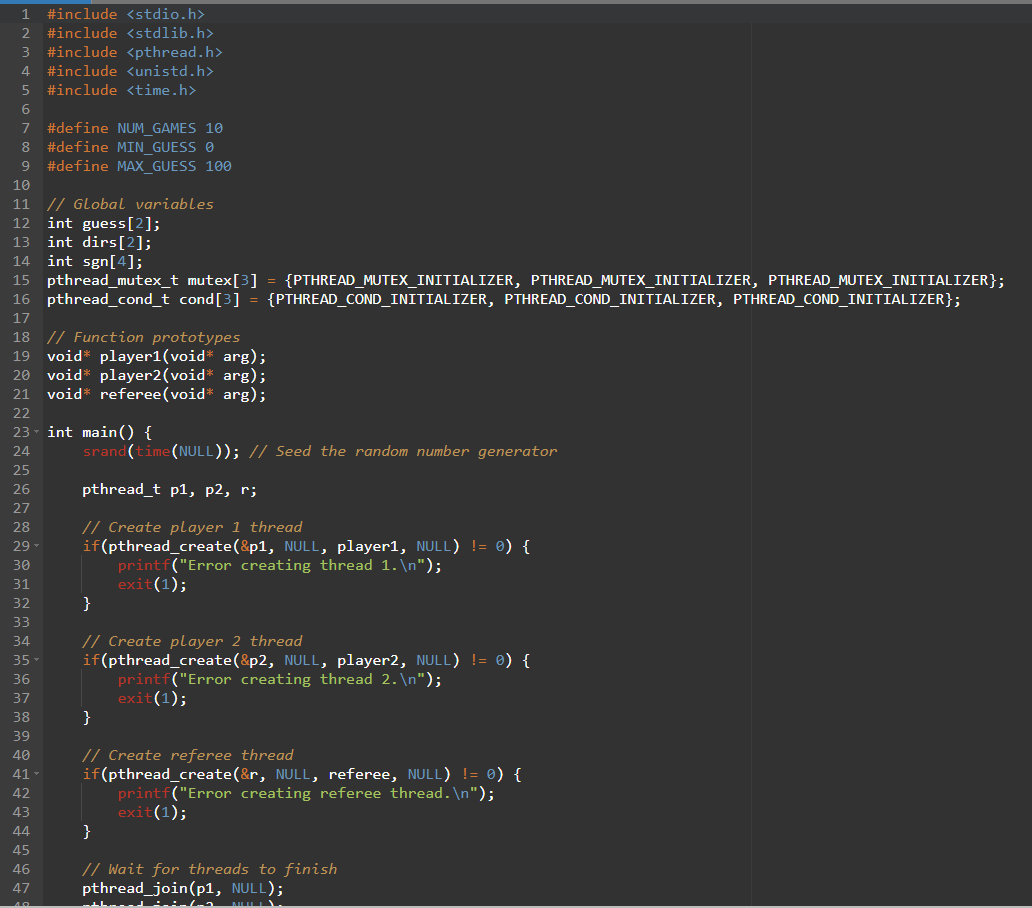Click 'exit(1);' on line 37
The image size is (1032, 908).
tap(152, 698)
